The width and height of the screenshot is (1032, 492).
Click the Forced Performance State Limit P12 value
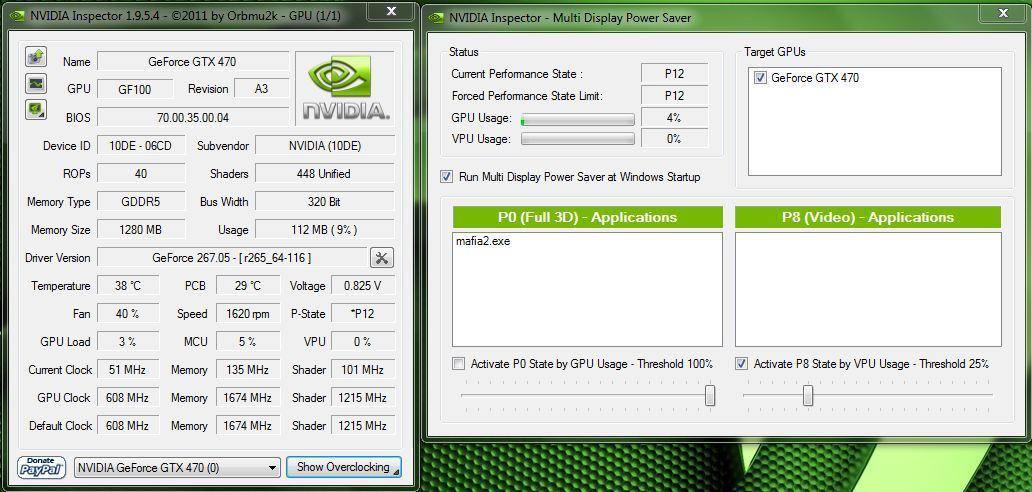pyautogui.click(x=675, y=95)
